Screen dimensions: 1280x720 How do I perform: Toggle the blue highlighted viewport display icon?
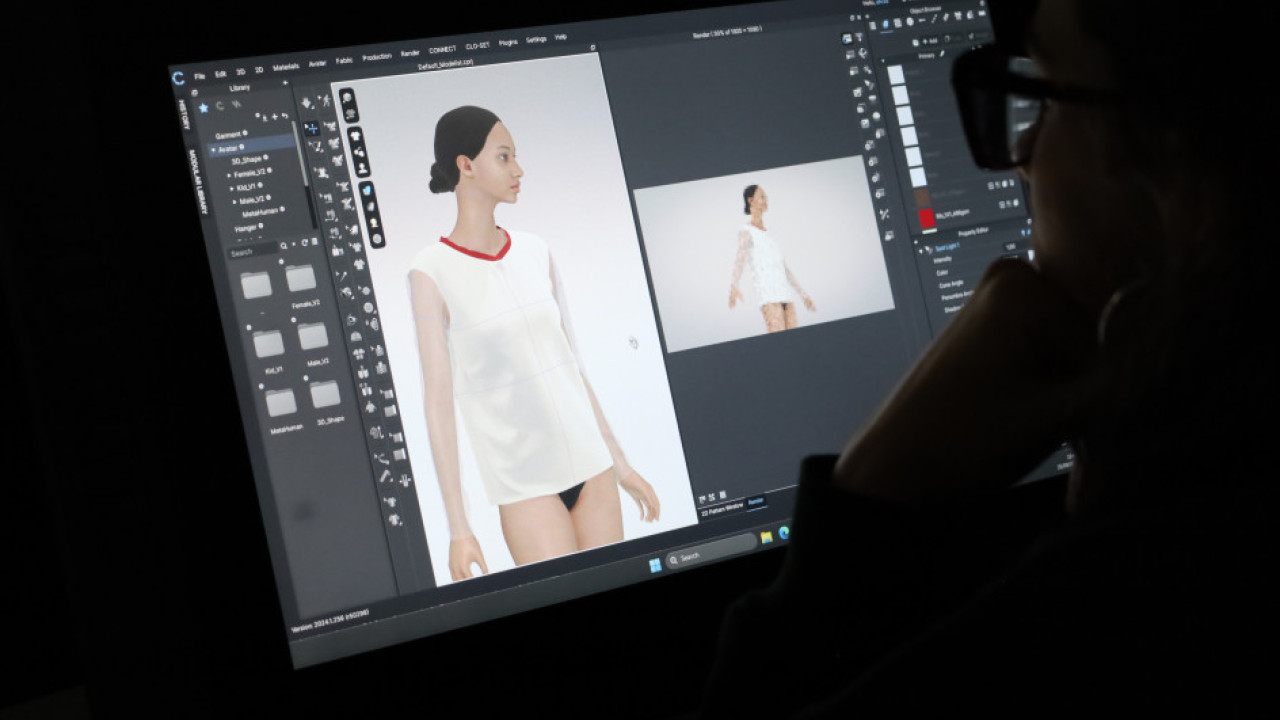(367, 190)
